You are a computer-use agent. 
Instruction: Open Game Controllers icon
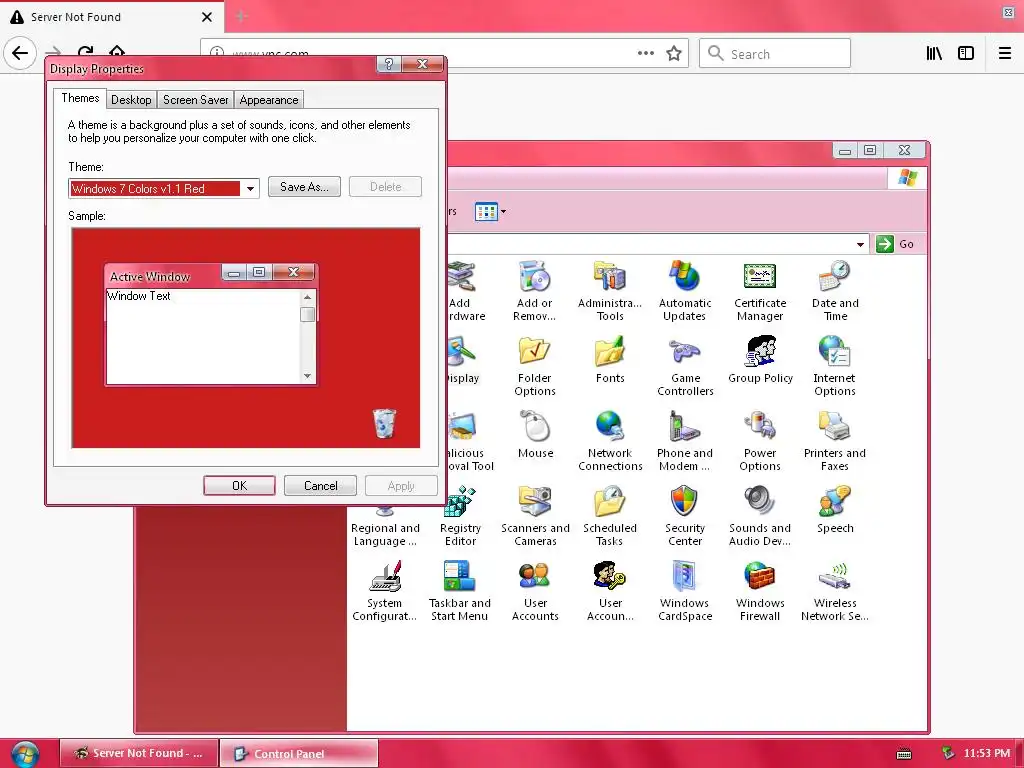[685, 366]
